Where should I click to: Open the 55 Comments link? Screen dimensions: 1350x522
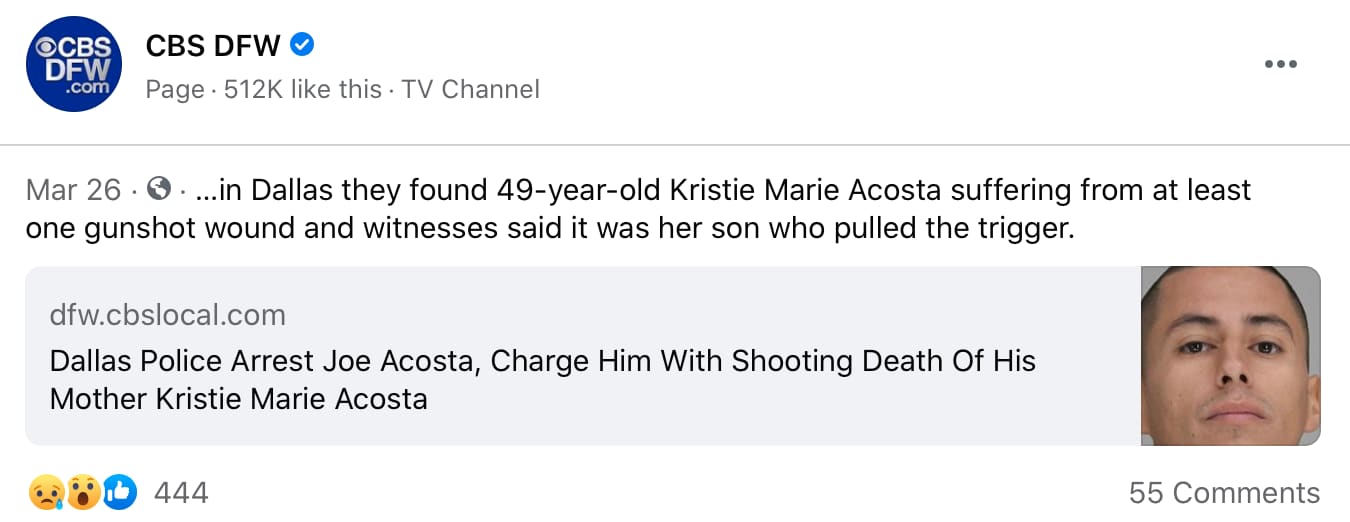click(x=1224, y=493)
